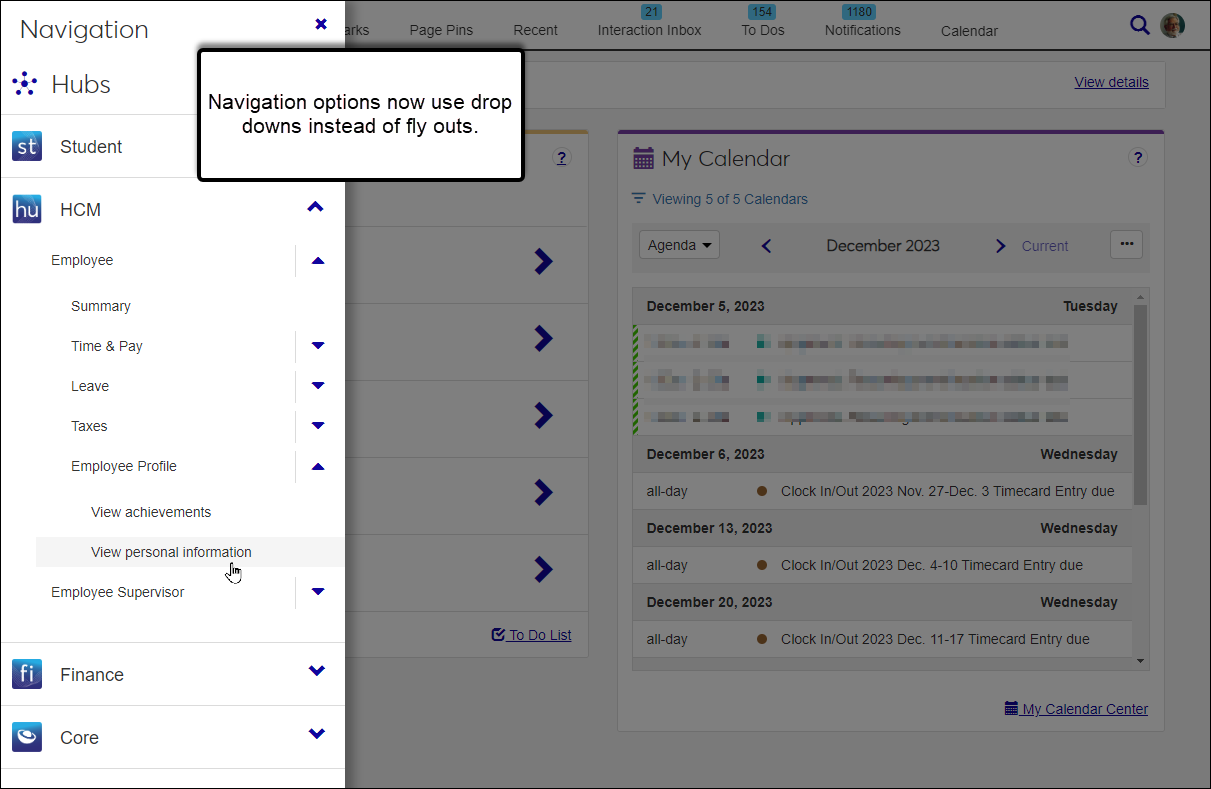Image resolution: width=1211 pixels, height=789 pixels.
Task: Open the Interaction Inbox tab
Action: [x=649, y=30]
